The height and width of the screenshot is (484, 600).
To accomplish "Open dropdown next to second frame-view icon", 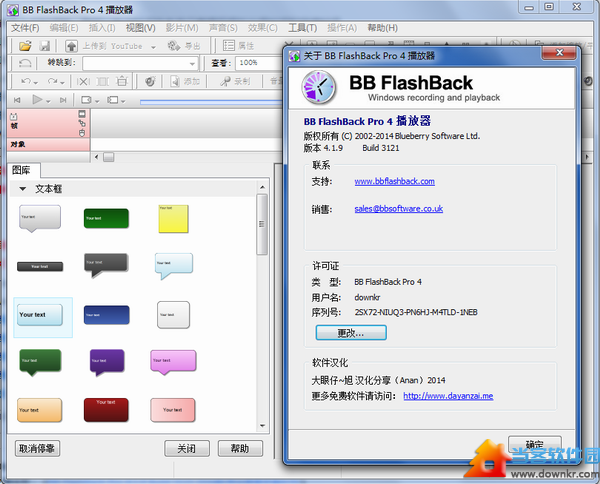I will coord(123,101).
